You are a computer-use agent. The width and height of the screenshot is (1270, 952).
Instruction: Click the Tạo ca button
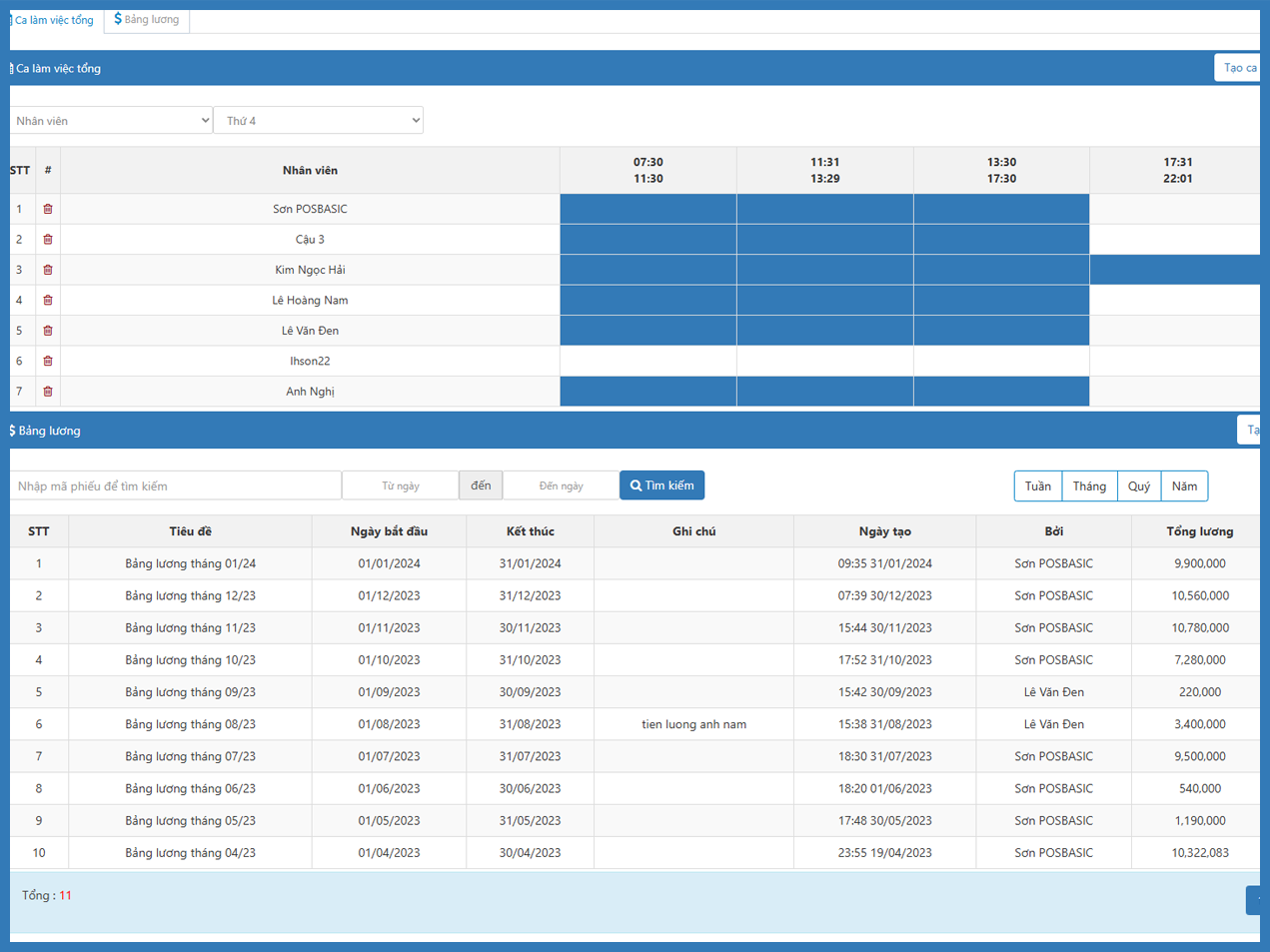click(x=1239, y=68)
